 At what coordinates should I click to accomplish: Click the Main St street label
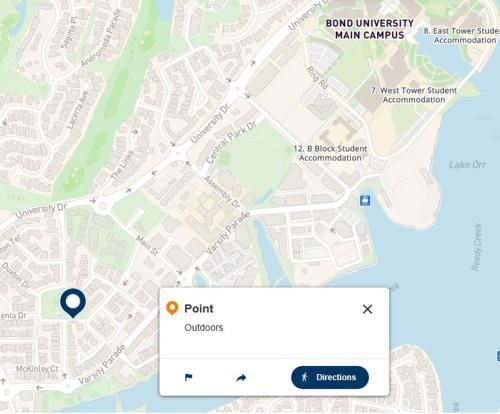click(x=147, y=246)
